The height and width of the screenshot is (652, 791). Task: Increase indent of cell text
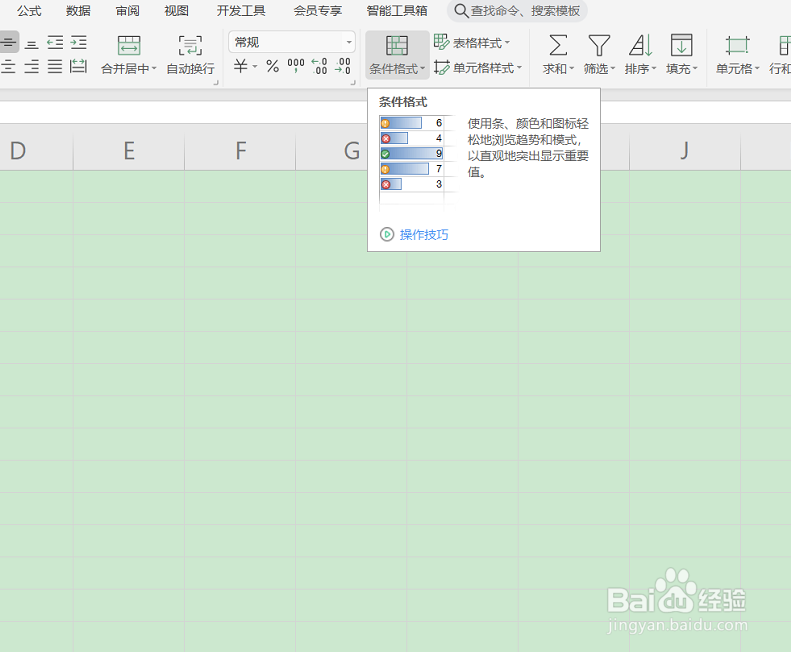click(x=79, y=42)
